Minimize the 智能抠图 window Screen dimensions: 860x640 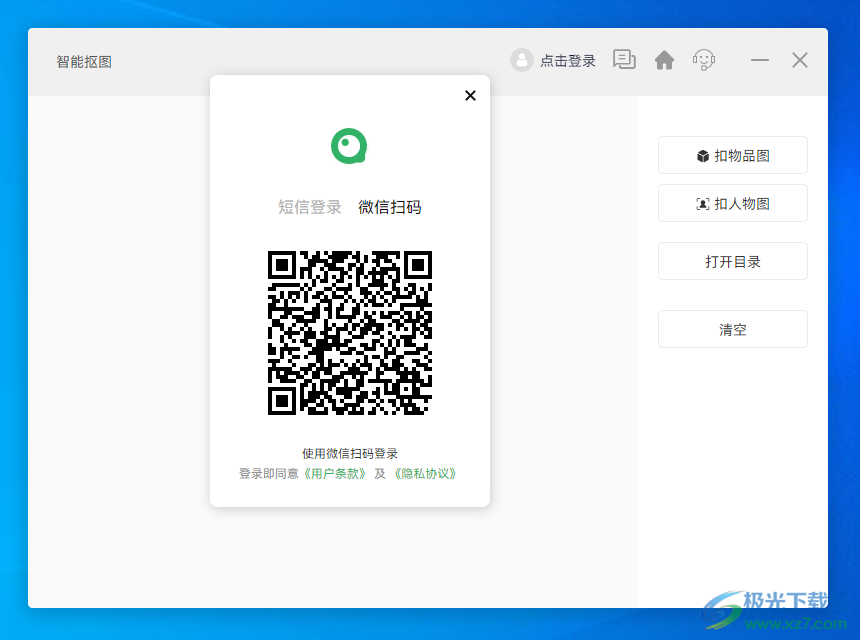pos(760,60)
